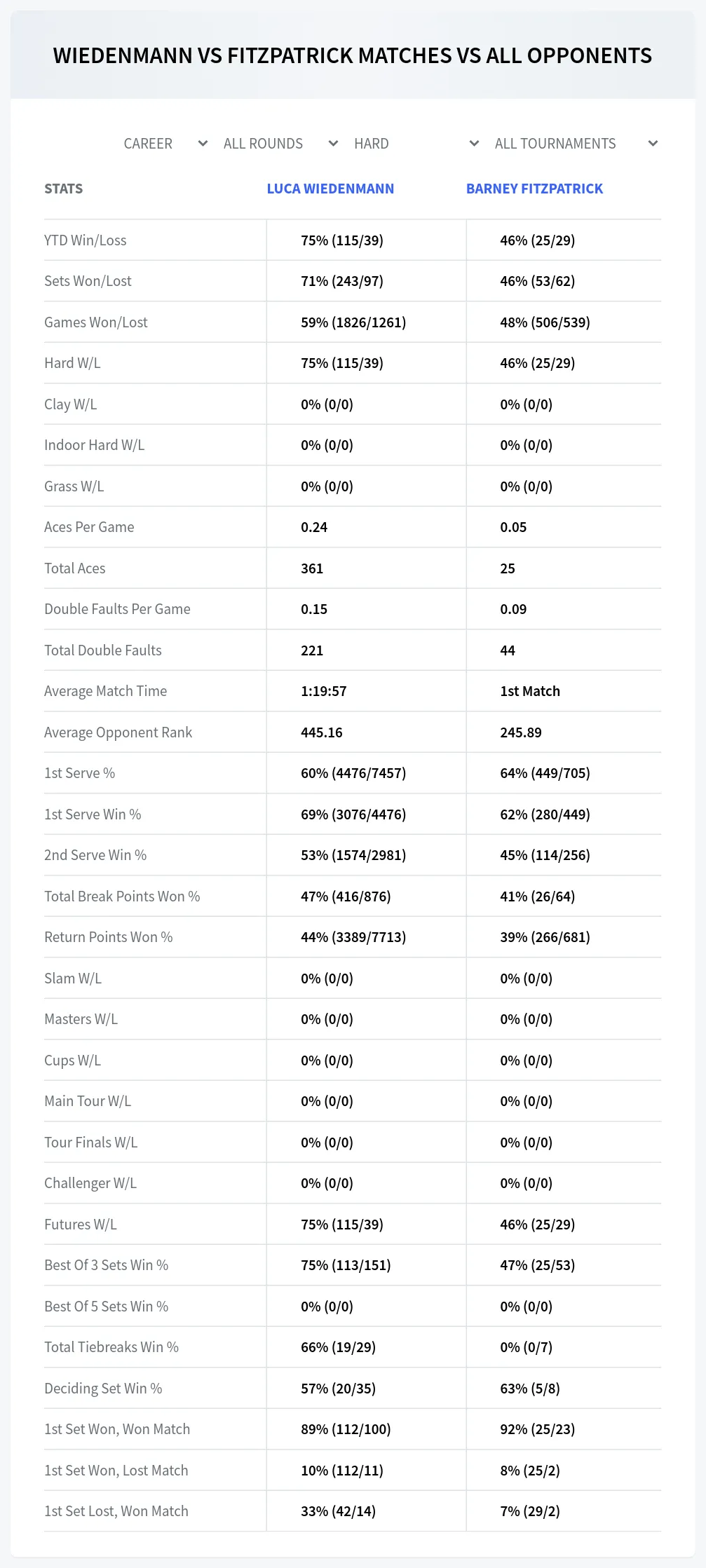This screenshot has height=1568, width=706.
Task: Click chevron arrow next to HARD
Action: click(474, 144)
